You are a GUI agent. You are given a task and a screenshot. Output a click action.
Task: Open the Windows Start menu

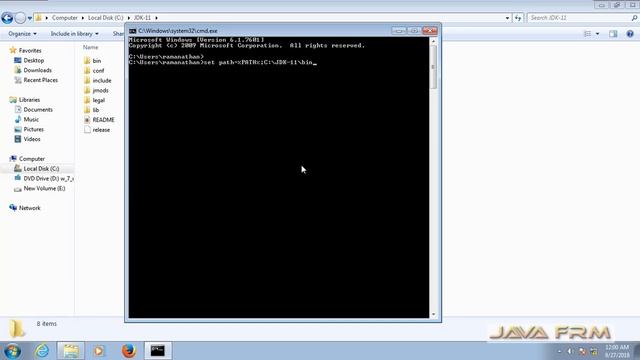point(12,351)
